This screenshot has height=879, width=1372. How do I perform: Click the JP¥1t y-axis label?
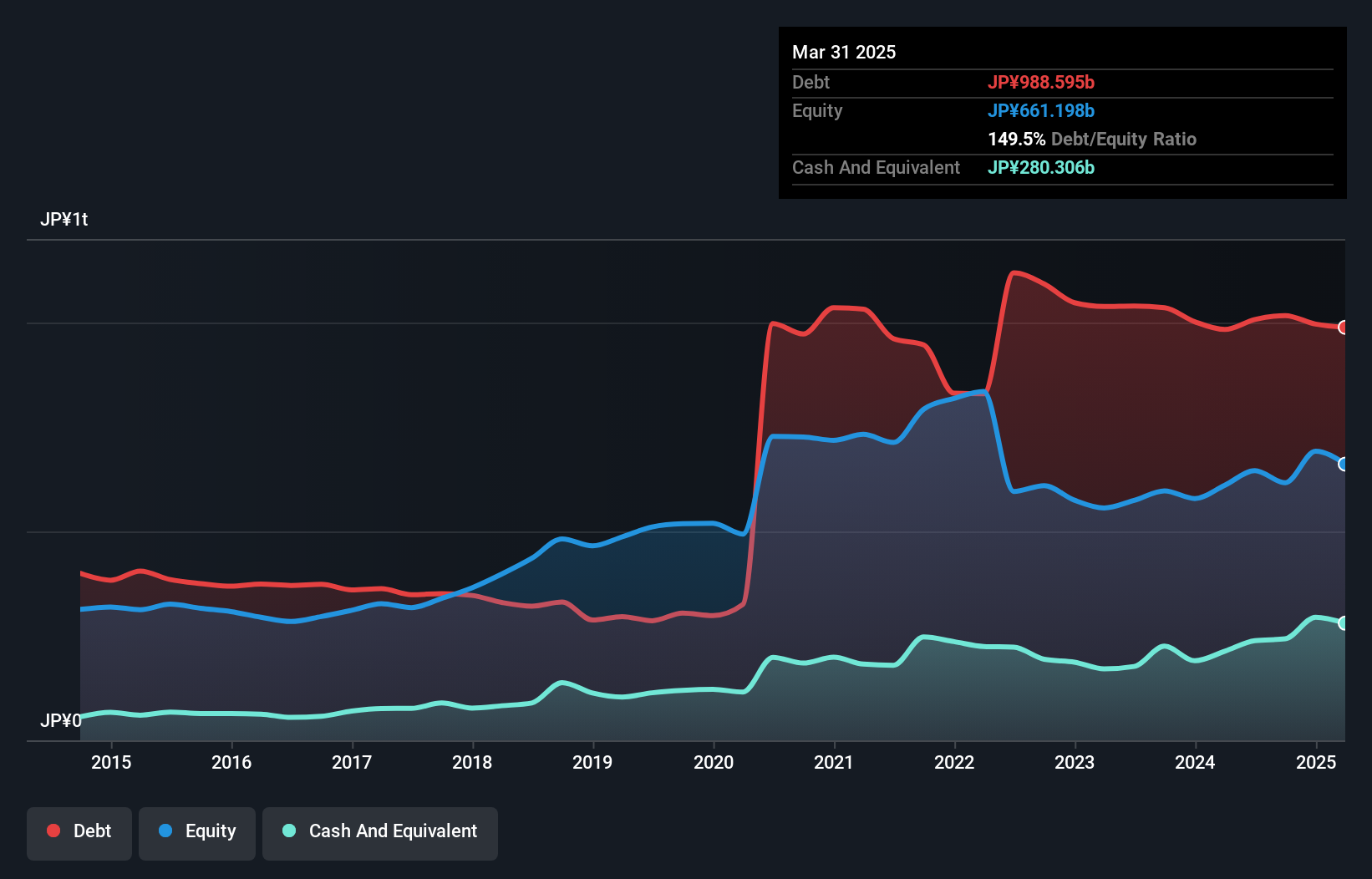point(64,219)
